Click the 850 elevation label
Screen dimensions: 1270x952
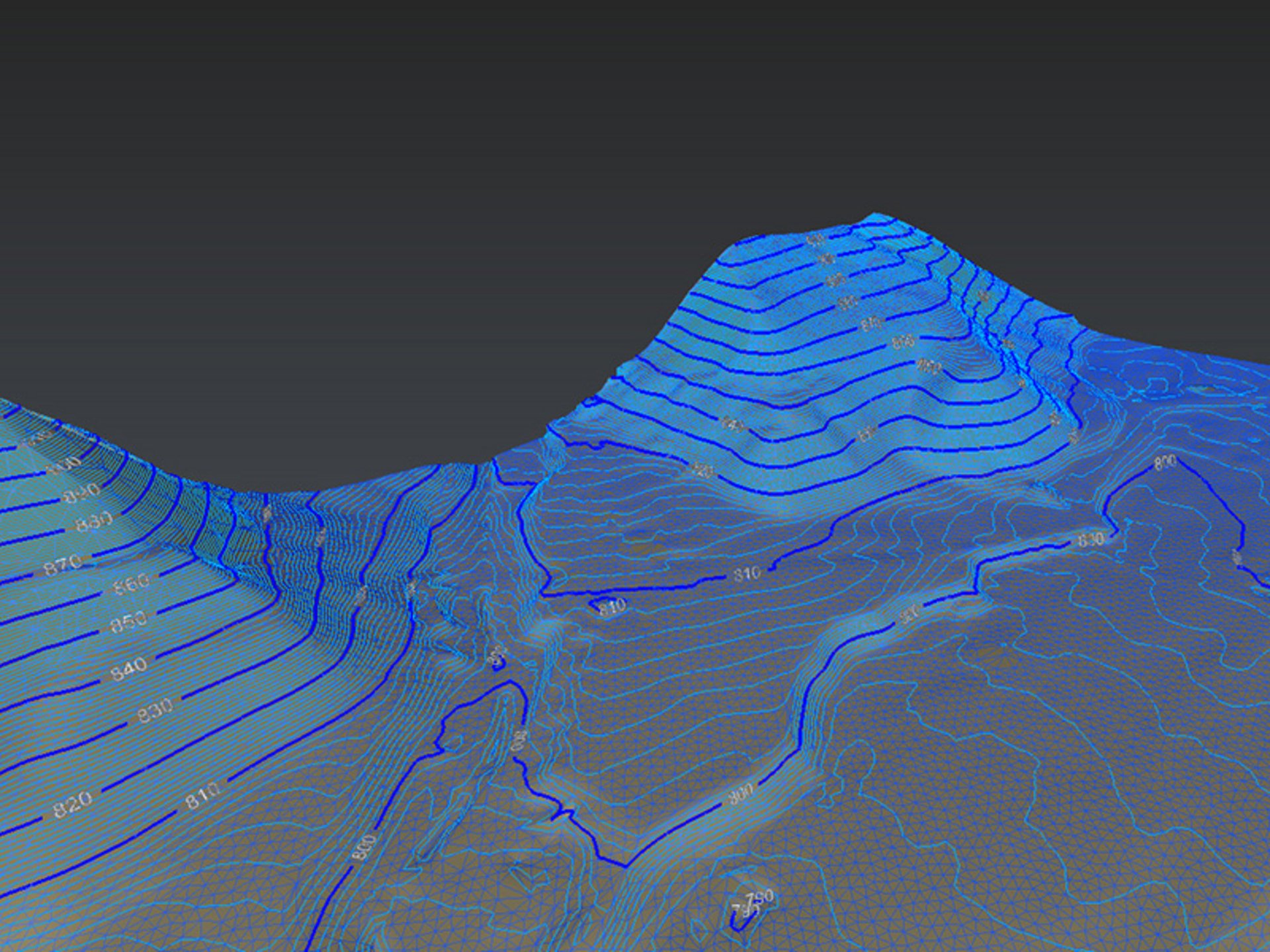click(x=128, y=621)
